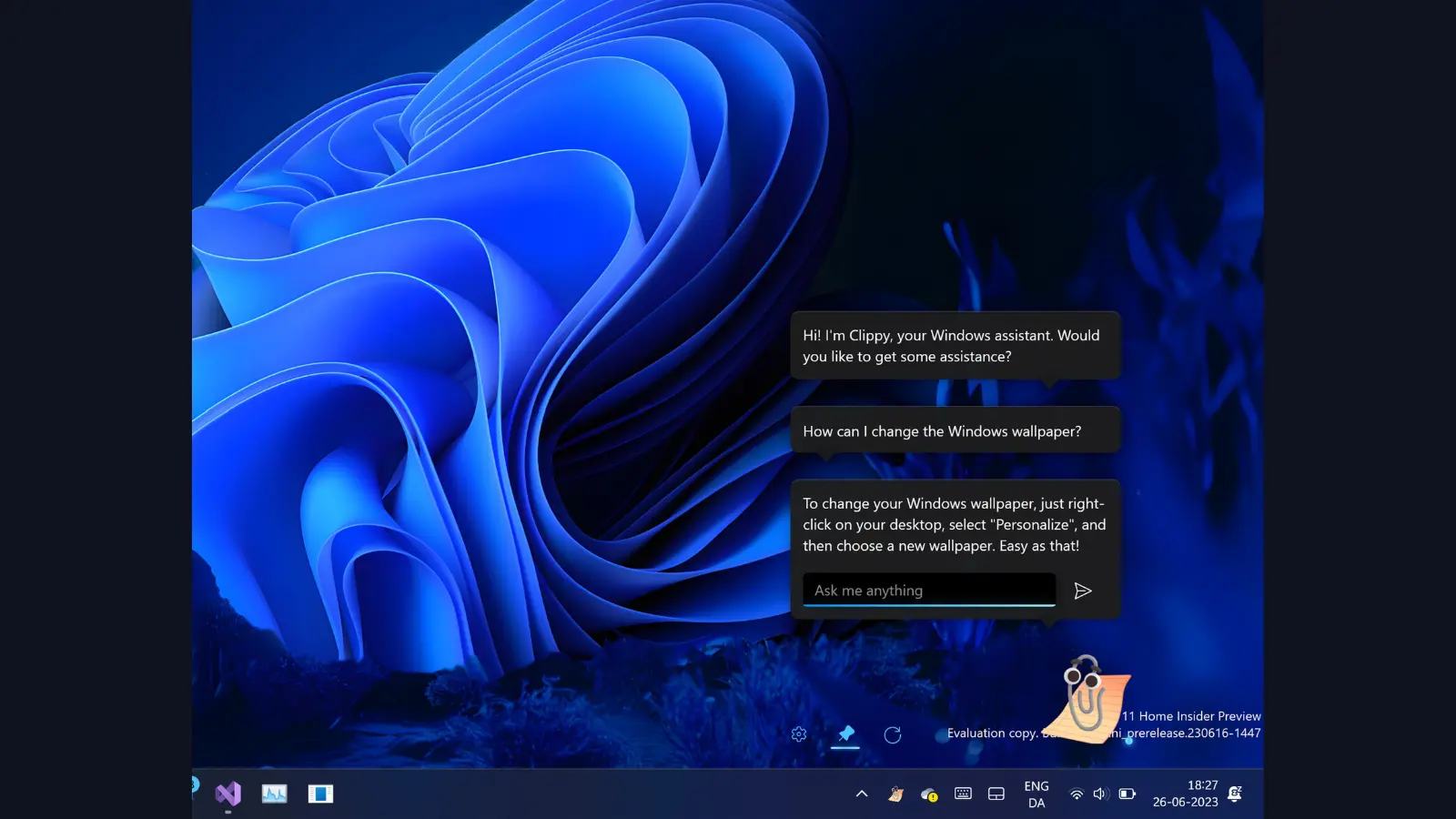Click the virtual touchpad tray icon
Screen dimensions: 1456x819
click(x=996, y=794)
